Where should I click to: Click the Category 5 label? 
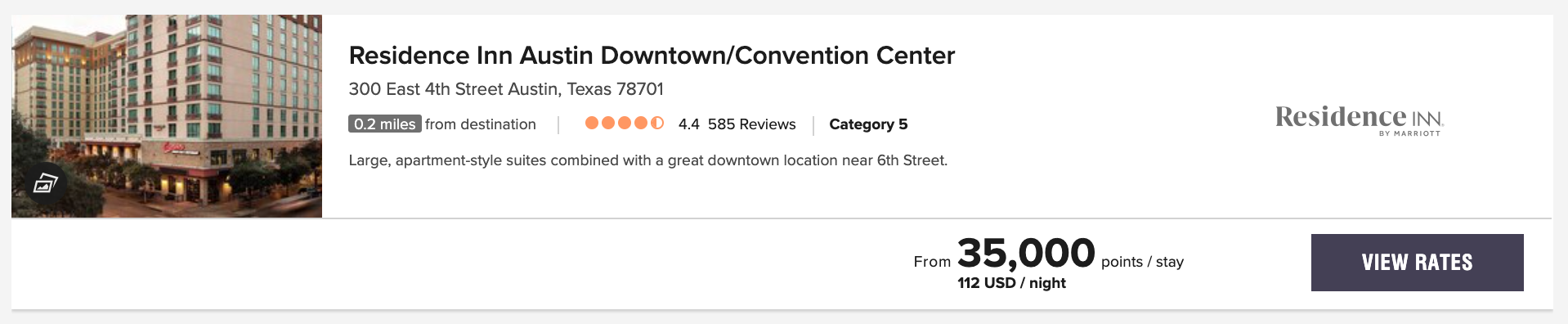868,124
